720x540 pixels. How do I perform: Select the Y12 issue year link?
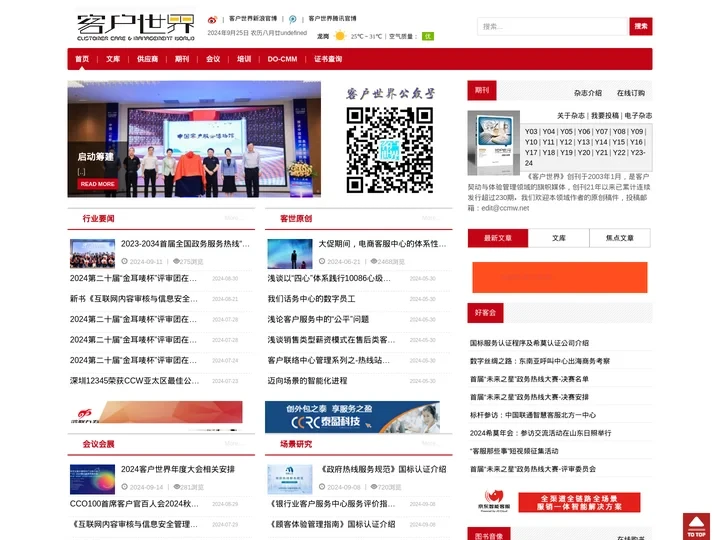[x=566, y=142]
